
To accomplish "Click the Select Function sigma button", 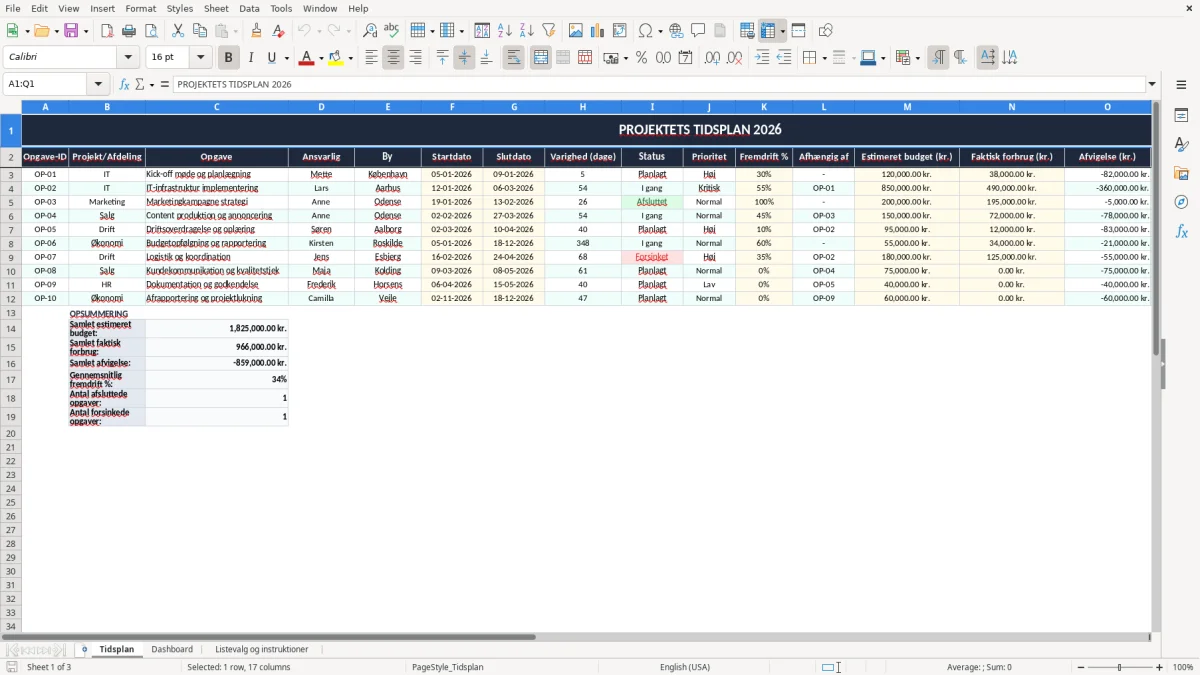I will pyautogui.click(x=139, y=84).
